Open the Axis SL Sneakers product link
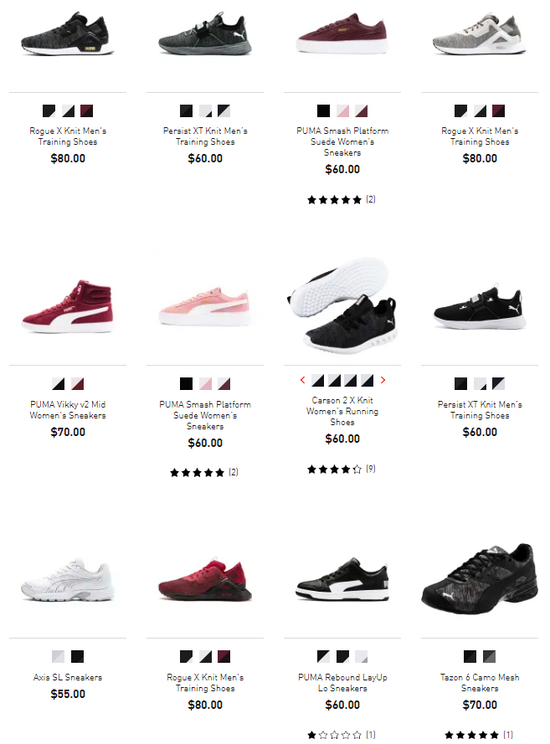550x744 pixels. pos(68,678)
